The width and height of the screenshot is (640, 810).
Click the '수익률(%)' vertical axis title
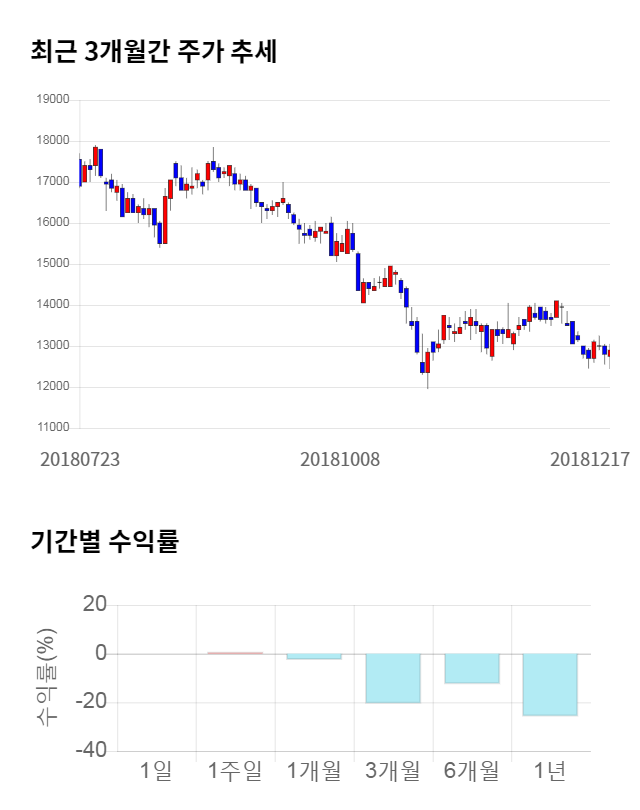(46, 677)
